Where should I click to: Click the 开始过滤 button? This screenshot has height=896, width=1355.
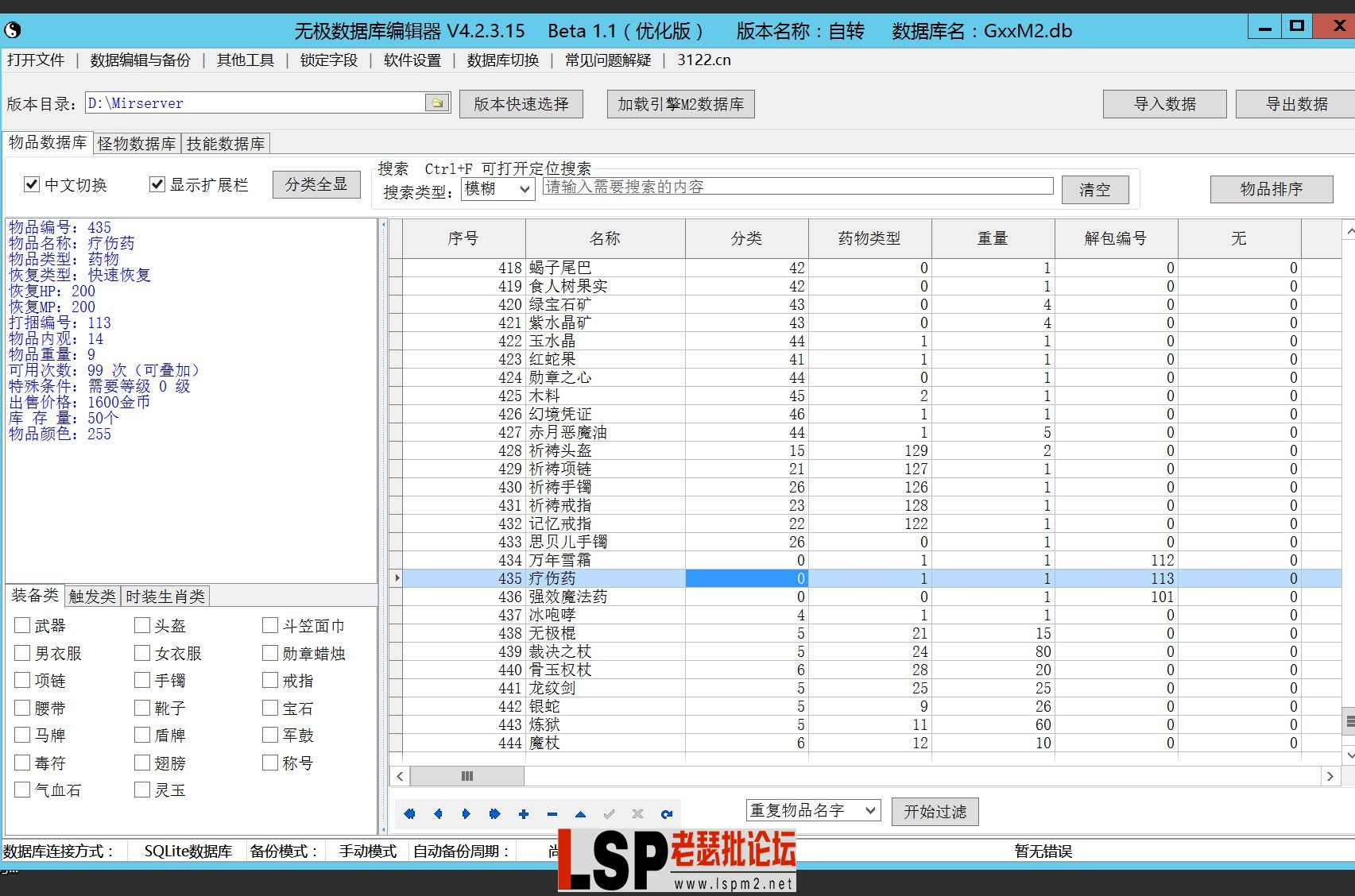pos(935,811)
